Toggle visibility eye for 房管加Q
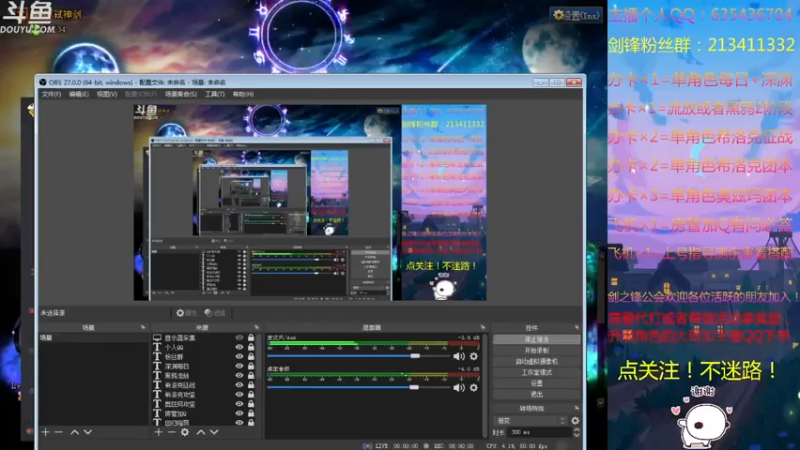 239,413
